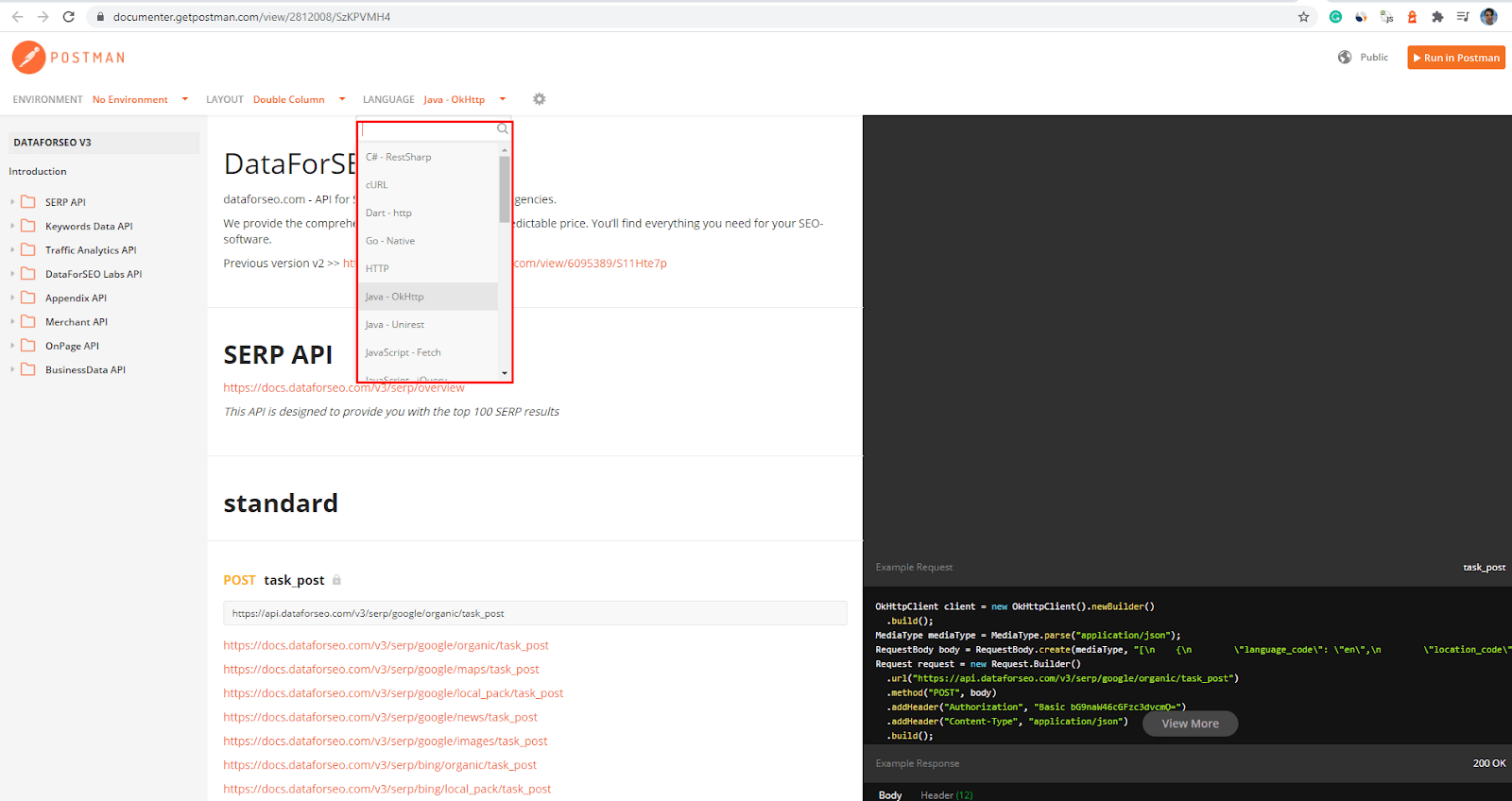
Task: Open the JS extension icon
Action: pyautogui.click(x=1386, y=17)
